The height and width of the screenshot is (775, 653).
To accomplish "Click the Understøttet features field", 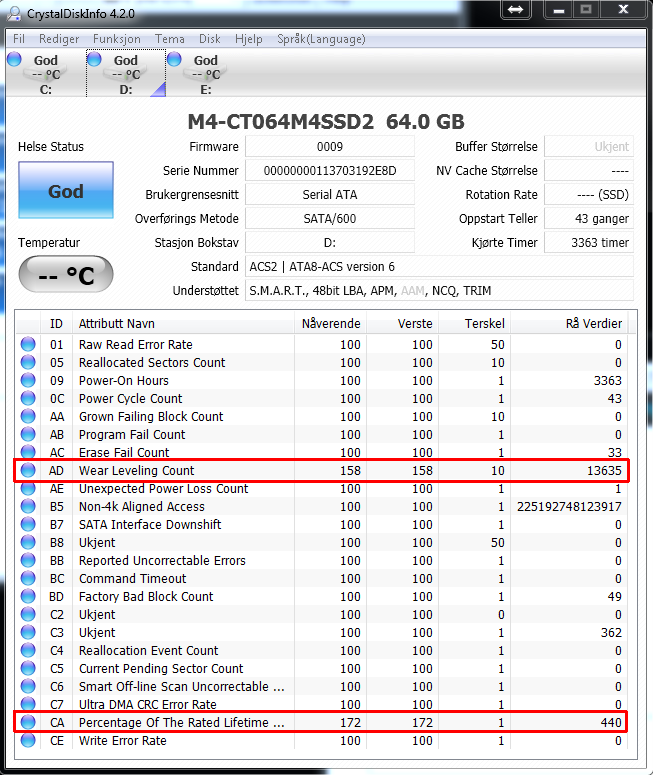I will pos(439,291).
